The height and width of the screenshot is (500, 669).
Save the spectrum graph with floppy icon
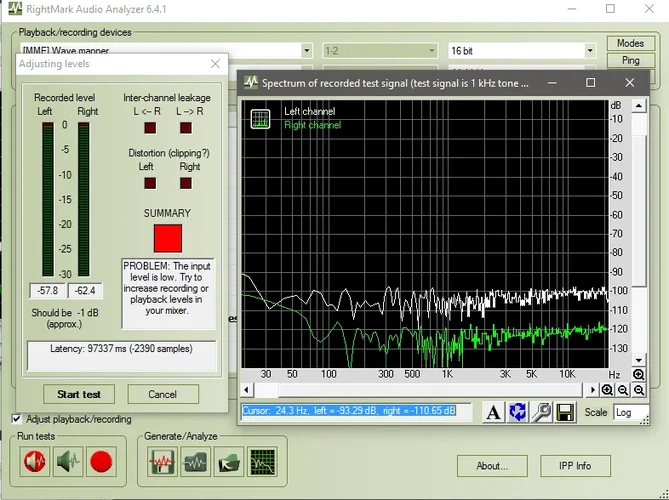pos(565,412)
